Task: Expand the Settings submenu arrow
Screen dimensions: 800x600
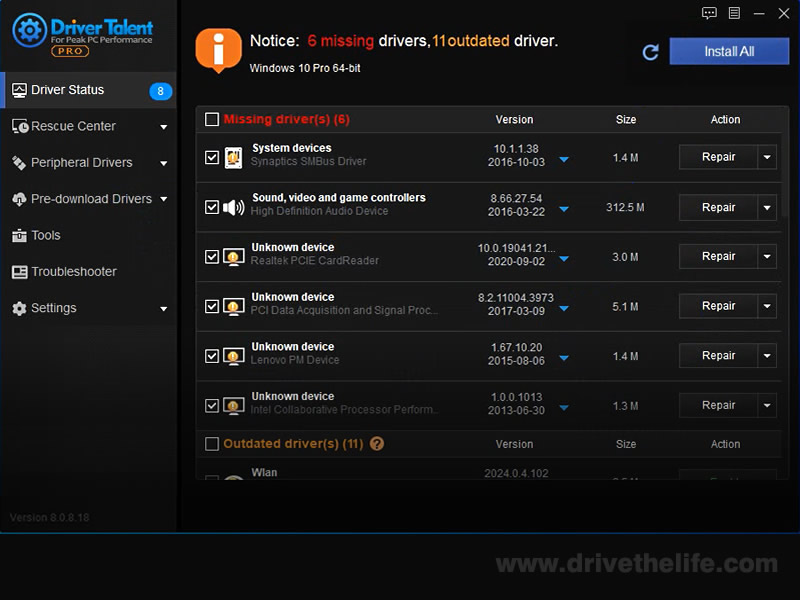Action: point(163,309)
